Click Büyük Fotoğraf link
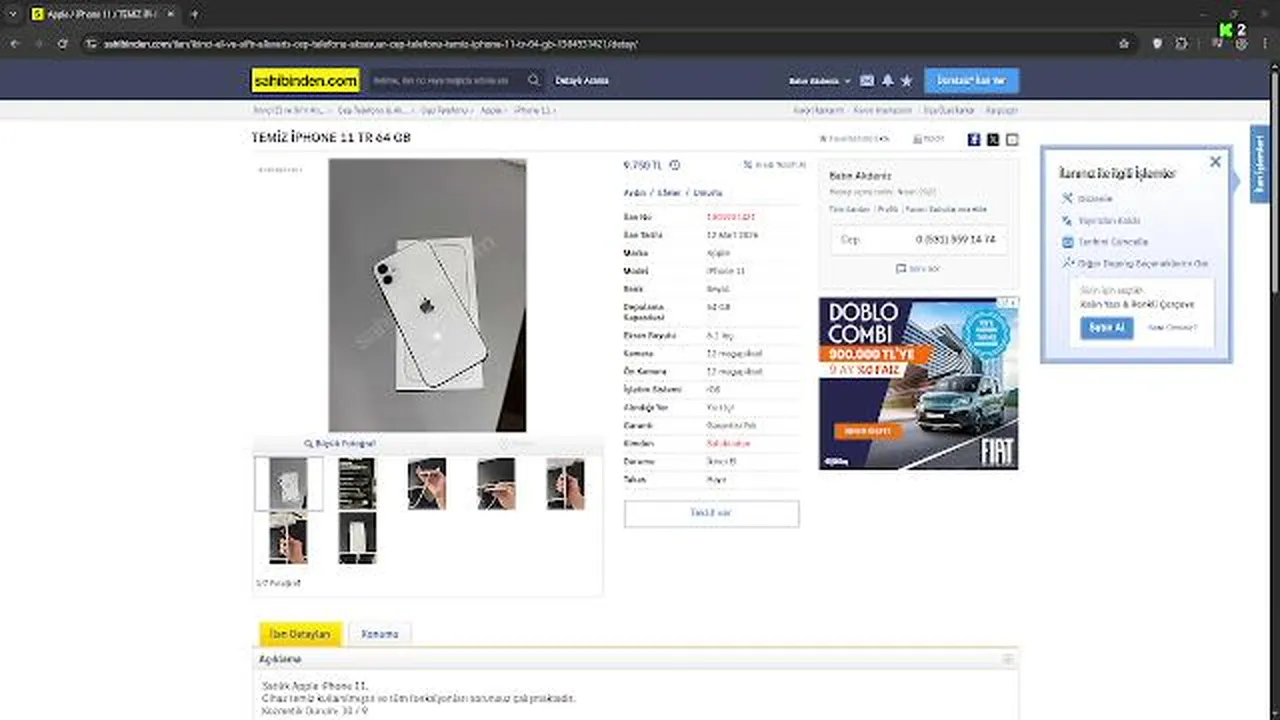 [340, 443]
